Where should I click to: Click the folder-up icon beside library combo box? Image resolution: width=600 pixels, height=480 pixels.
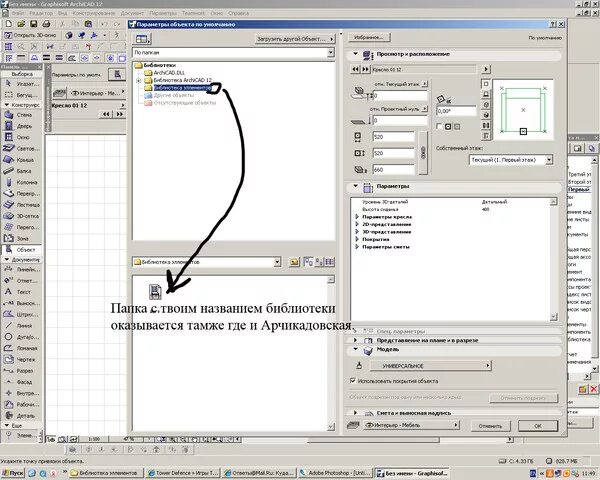click(294, 262)
